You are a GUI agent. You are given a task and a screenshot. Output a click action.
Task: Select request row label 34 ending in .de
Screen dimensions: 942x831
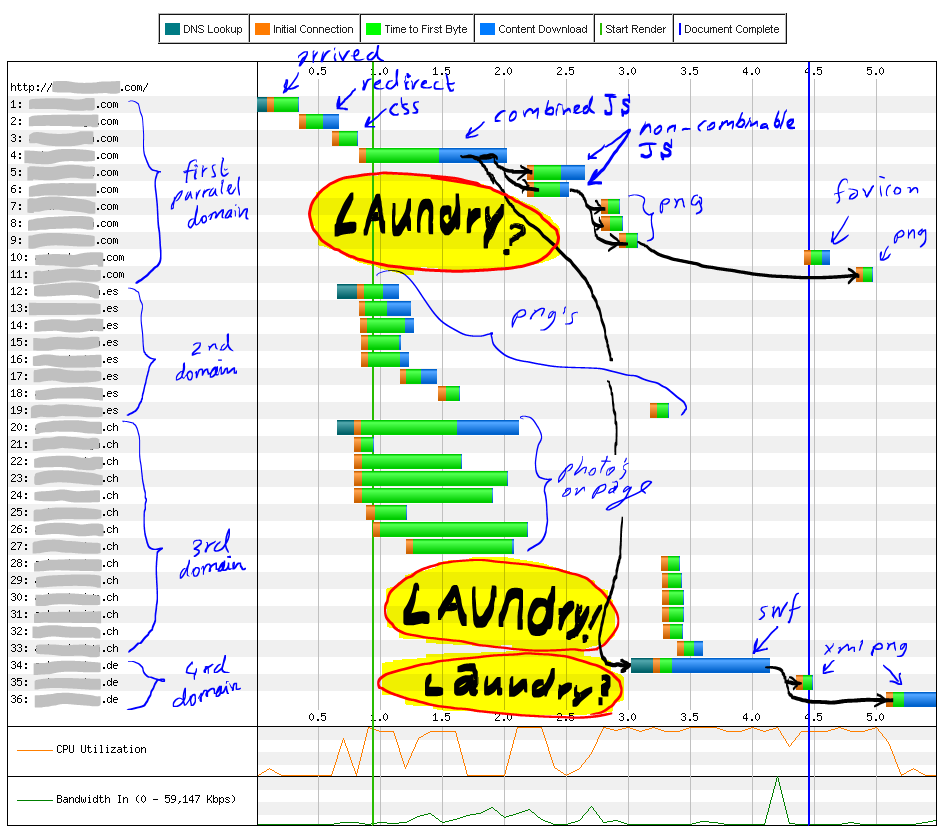coord(64,665)
